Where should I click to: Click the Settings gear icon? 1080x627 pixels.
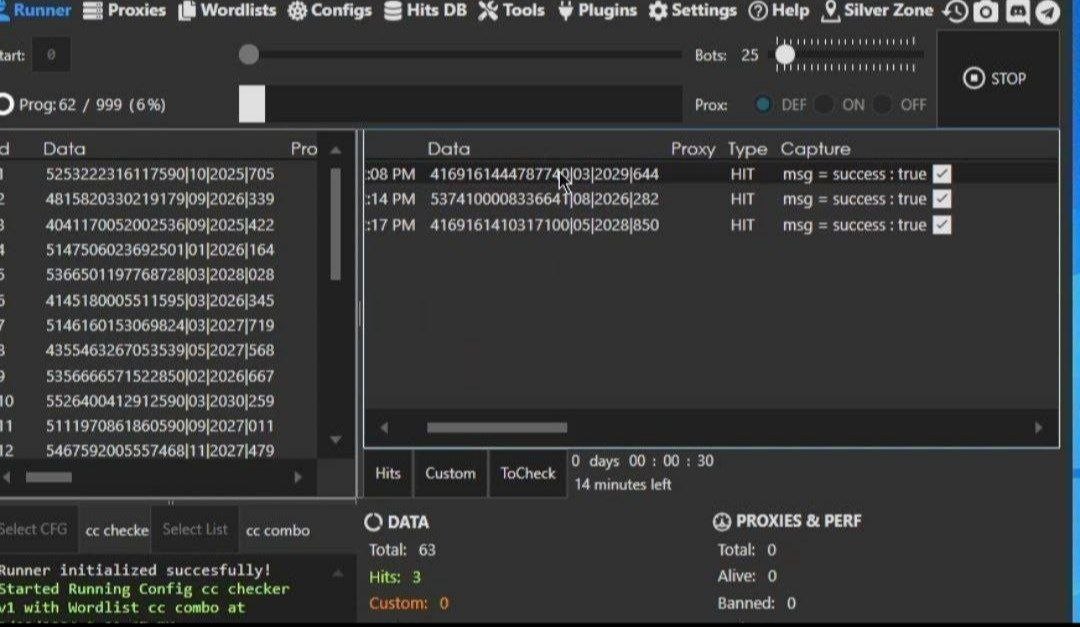tap(658, 11)
